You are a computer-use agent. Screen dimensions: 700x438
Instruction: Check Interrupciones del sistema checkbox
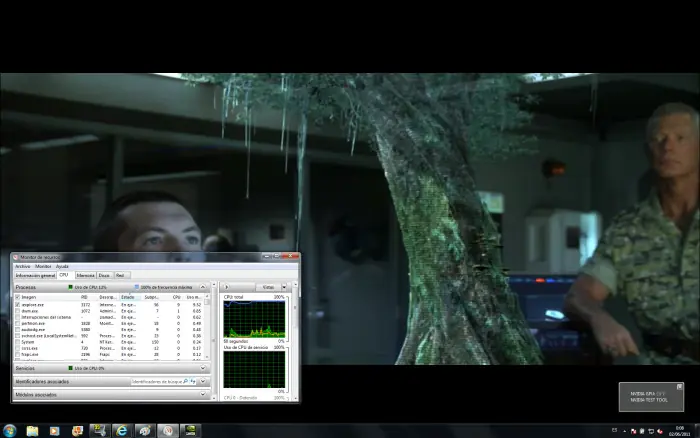(17, 317)
